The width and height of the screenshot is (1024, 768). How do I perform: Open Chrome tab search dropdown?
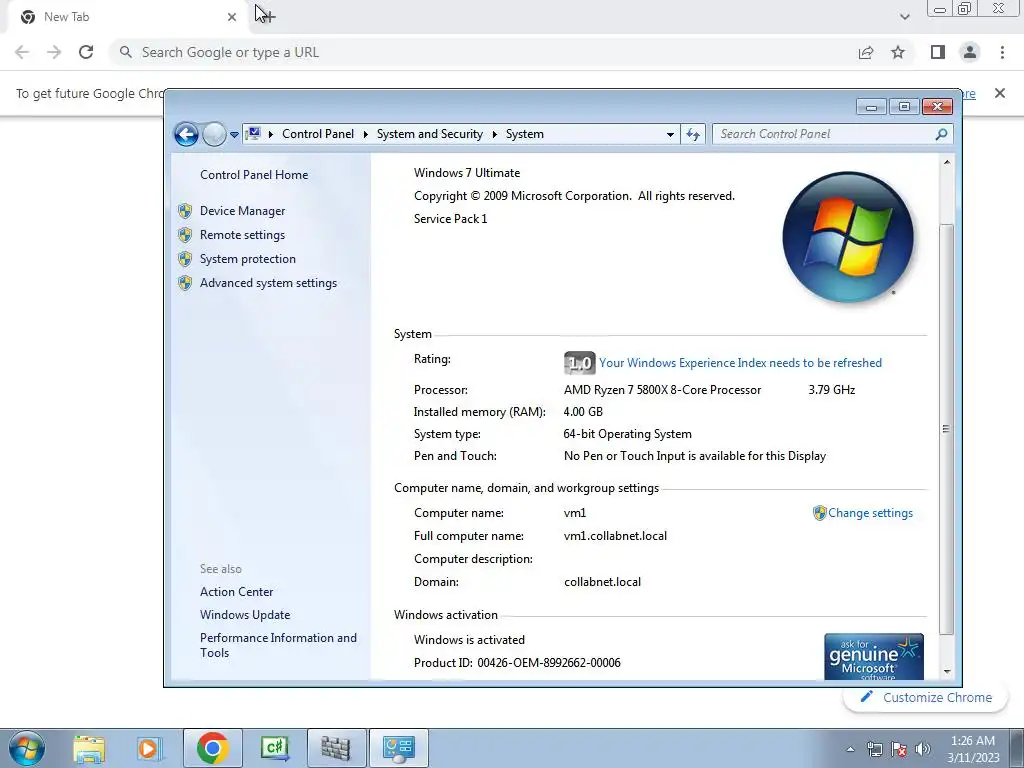coord(904,17)
